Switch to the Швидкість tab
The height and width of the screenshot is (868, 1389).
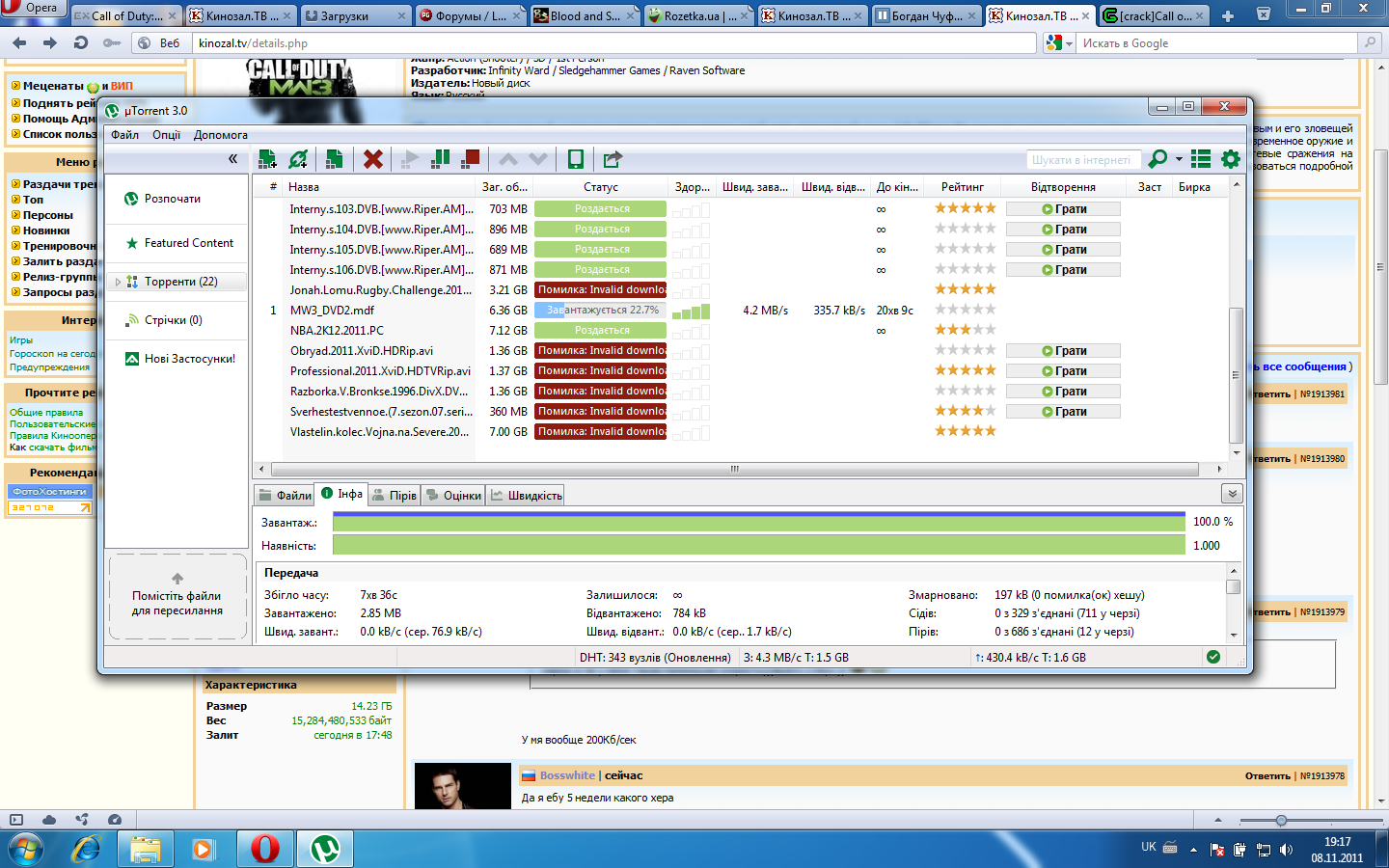[526, 495]
